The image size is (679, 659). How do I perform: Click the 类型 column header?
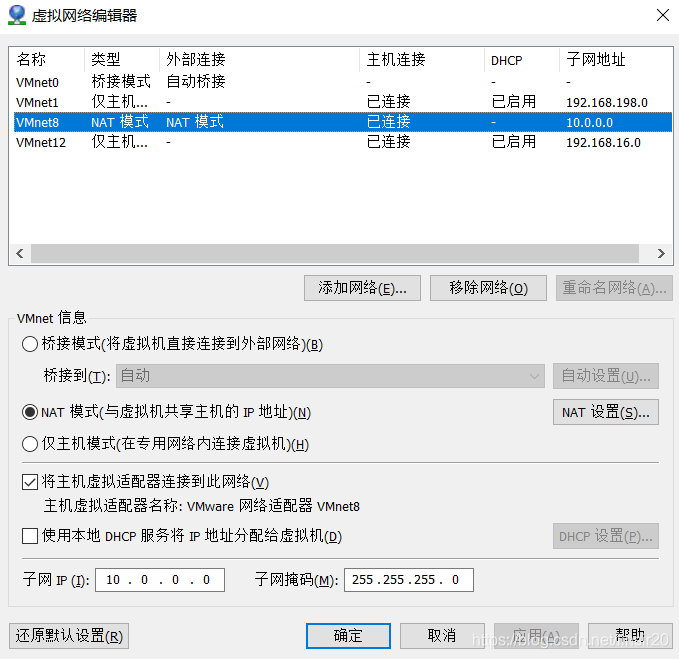coord(122,60)
